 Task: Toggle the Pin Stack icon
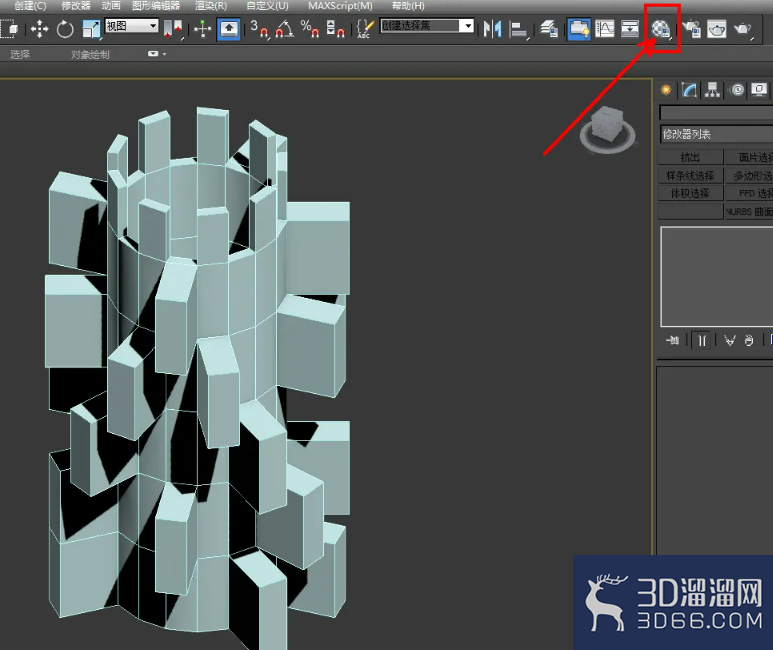coord(672,340)
